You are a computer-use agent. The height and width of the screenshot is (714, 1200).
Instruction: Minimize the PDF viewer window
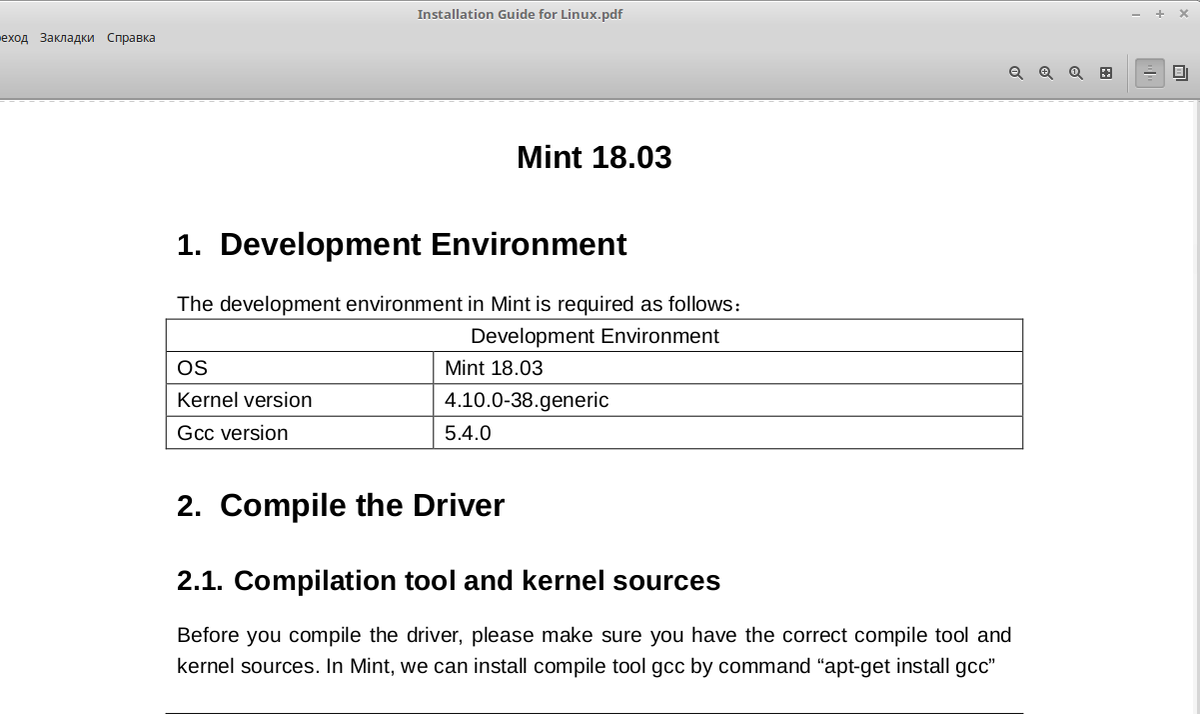point(1136,14)
